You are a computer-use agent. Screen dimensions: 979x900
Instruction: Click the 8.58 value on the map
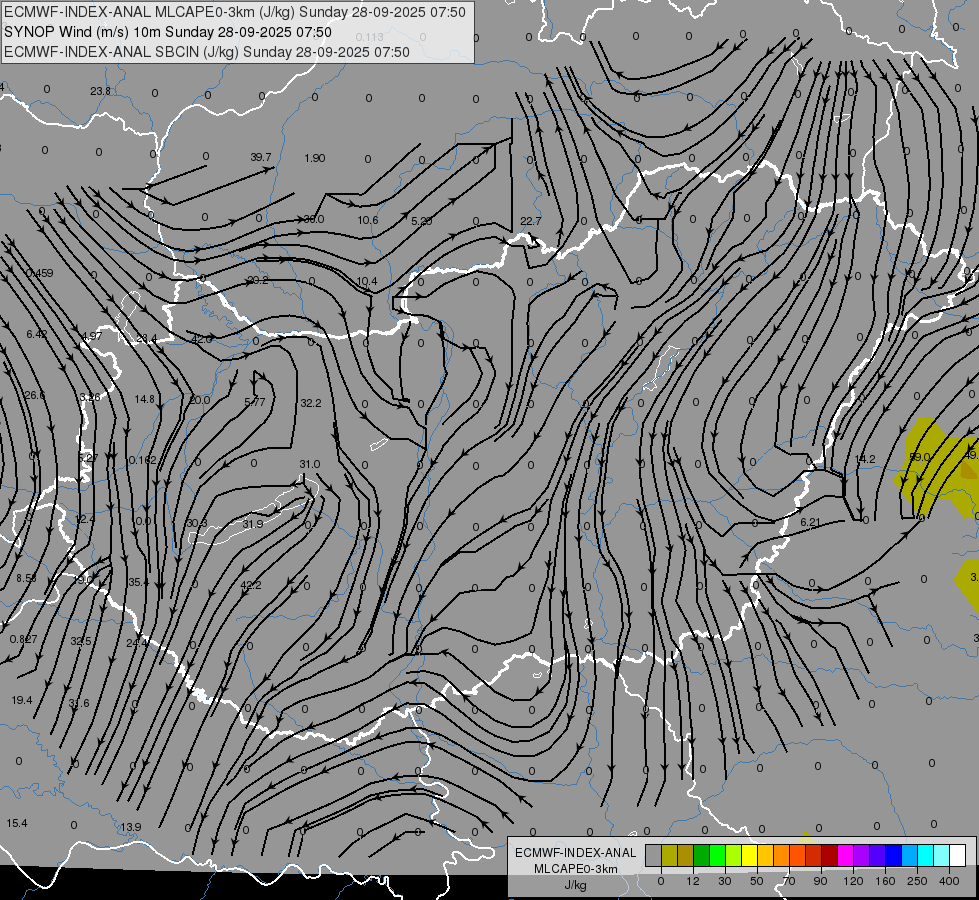[26, 578]
